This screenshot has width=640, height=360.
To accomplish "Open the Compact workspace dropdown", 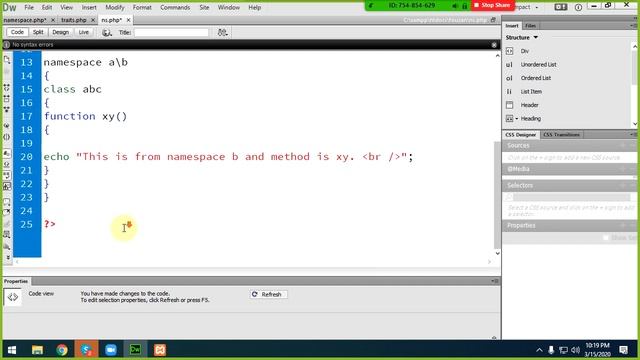I will click(x=527, y=7).
